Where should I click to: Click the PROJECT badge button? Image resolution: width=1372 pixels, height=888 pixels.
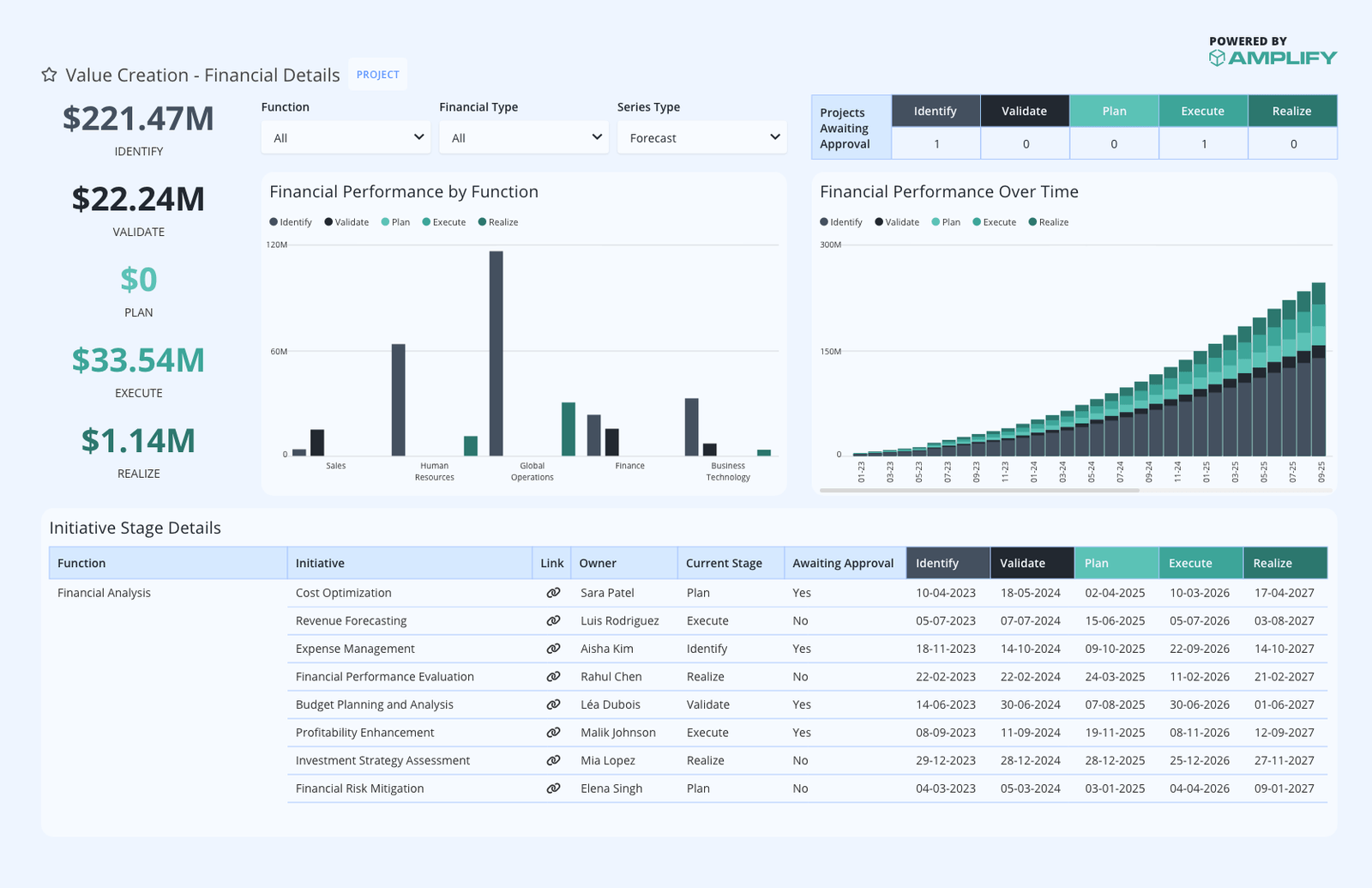click(378, 75)
